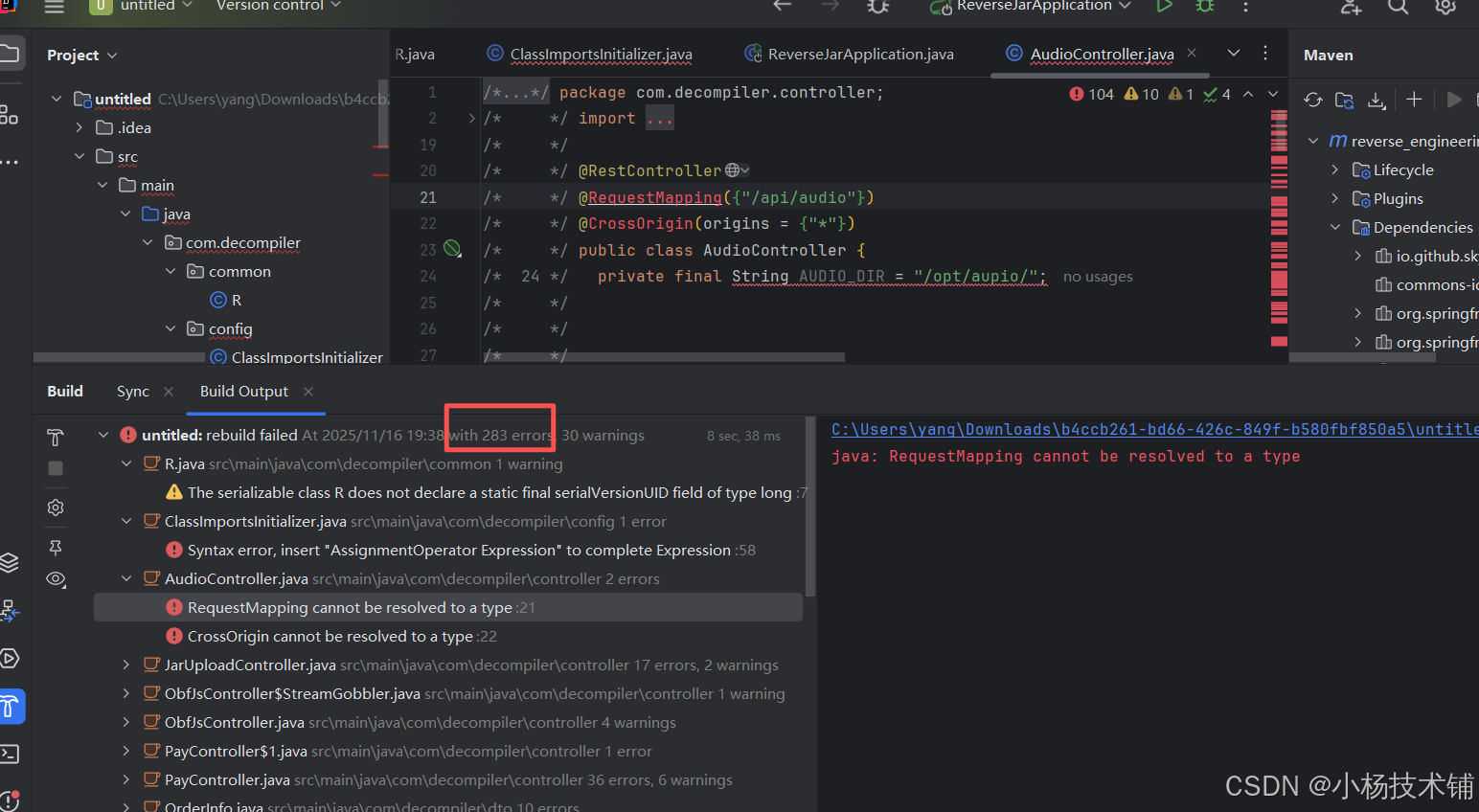Add Maven project with plus icon

[x=1414, y=99]
